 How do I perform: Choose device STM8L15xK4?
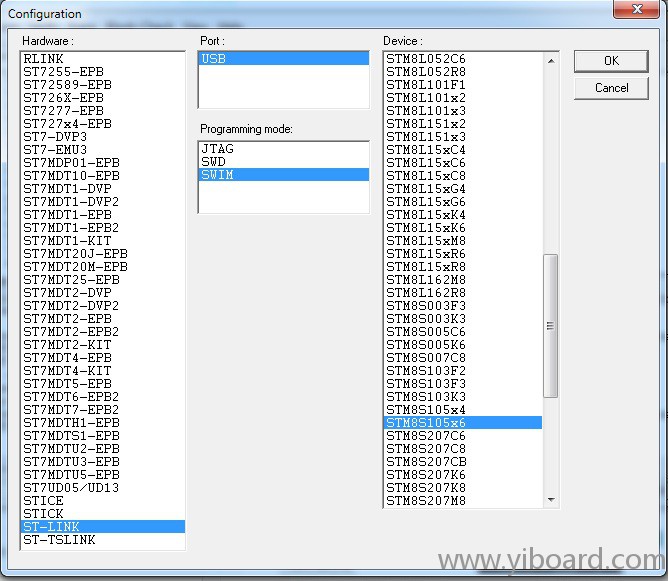pos(463,215)
